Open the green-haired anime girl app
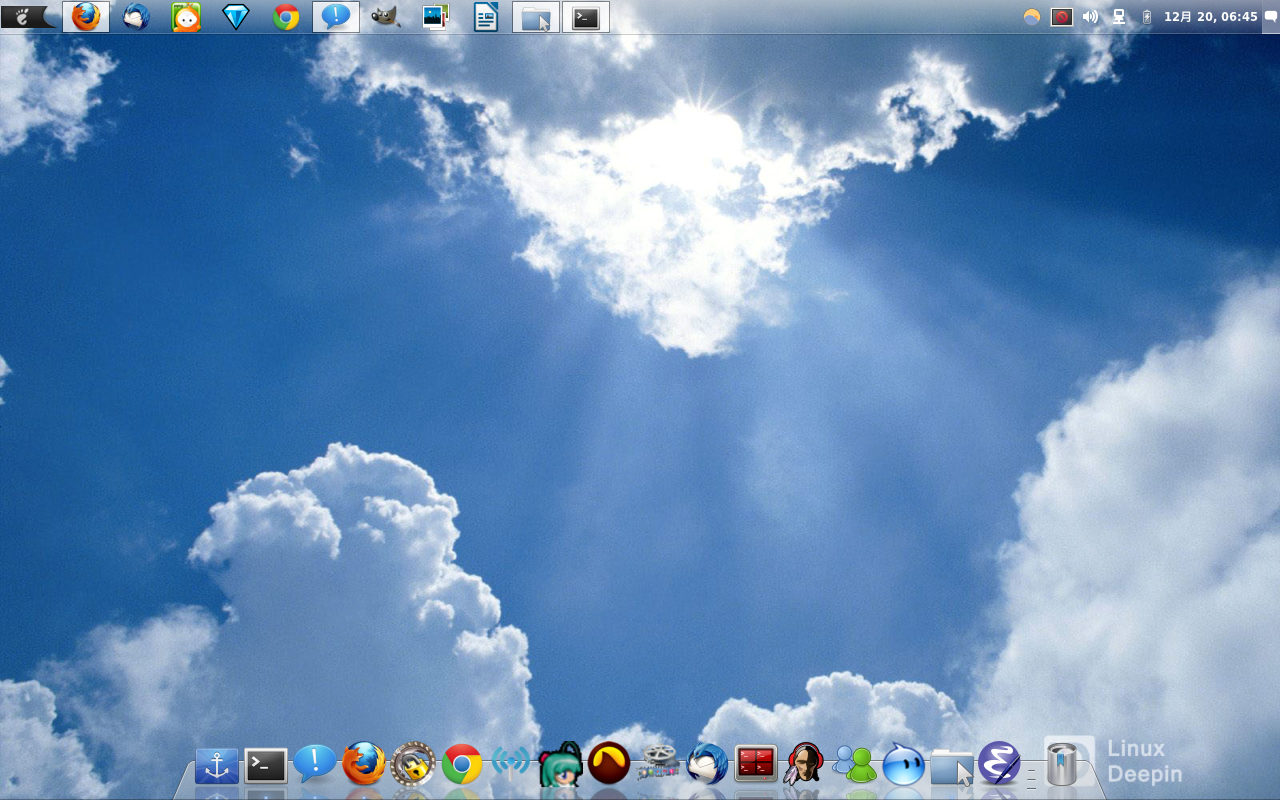The height and width of the screenshot is (800, 1280). [560, 765]
